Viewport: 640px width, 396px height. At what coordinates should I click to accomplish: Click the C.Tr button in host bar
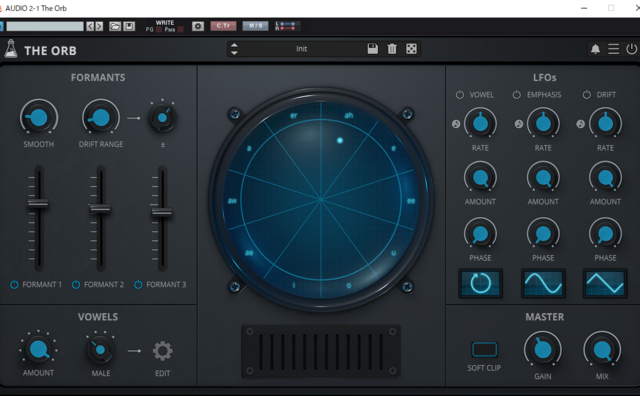[223, 26]
